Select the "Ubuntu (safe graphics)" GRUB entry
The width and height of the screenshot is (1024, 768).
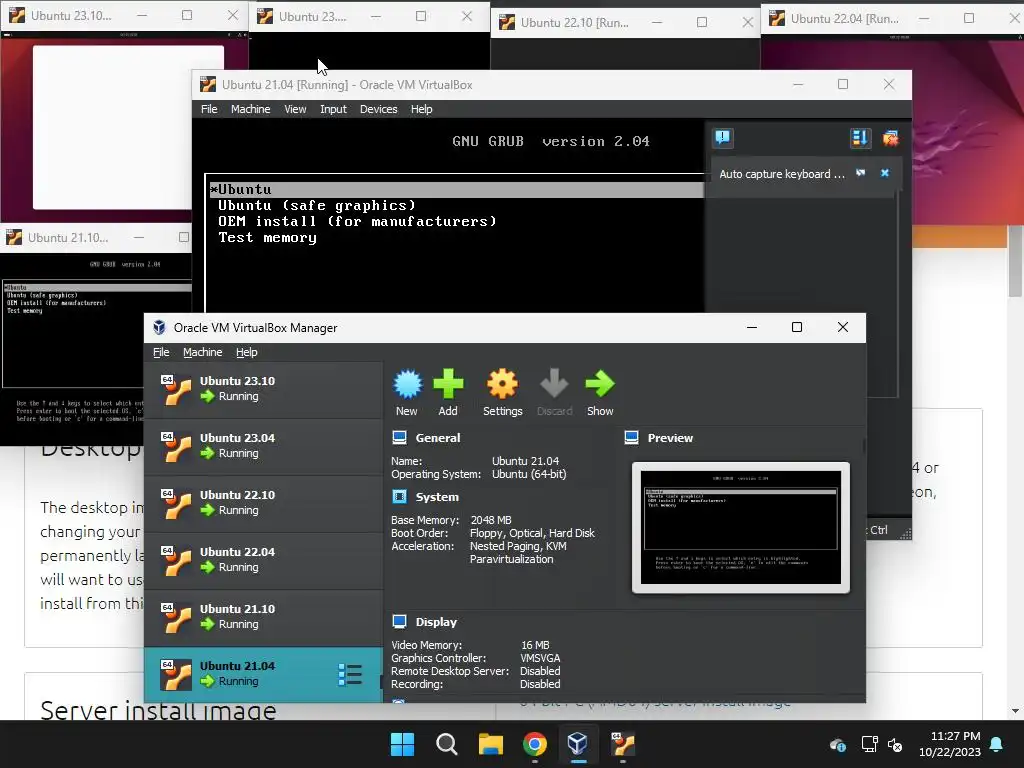tap(317, 205)
